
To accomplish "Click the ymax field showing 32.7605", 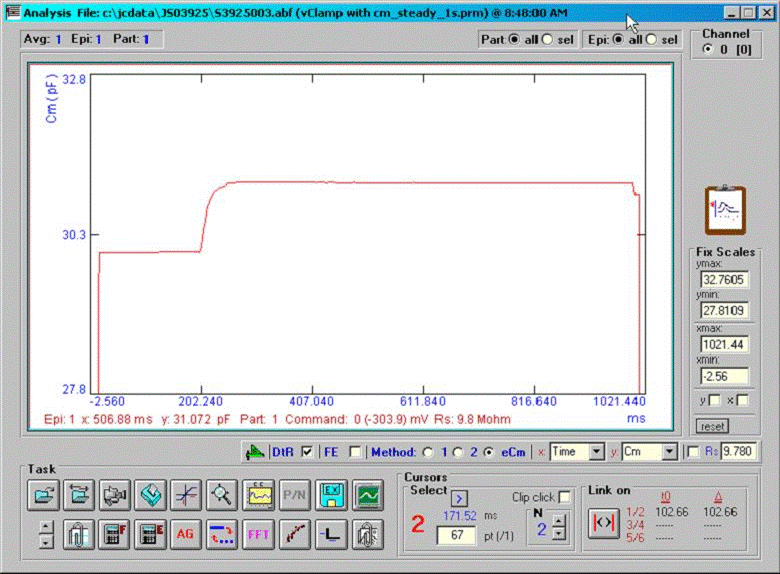I will point(724,280).
